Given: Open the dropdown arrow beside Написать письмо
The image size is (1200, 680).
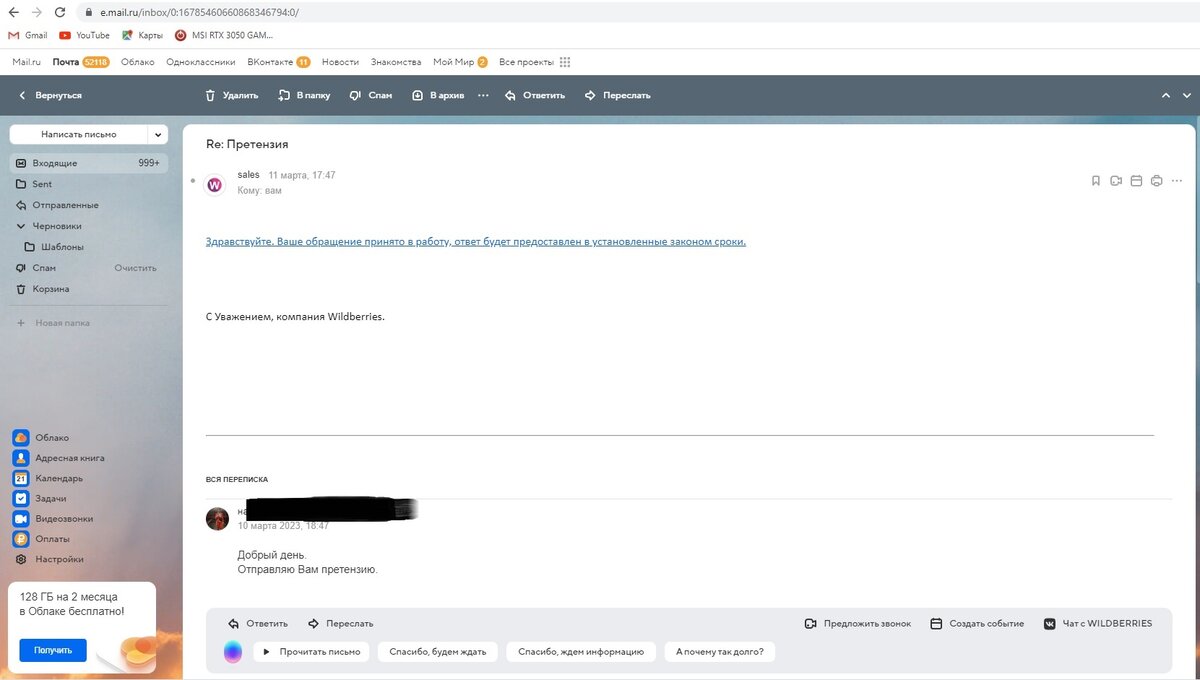Looking at the screenshot, I should [158, 134].
